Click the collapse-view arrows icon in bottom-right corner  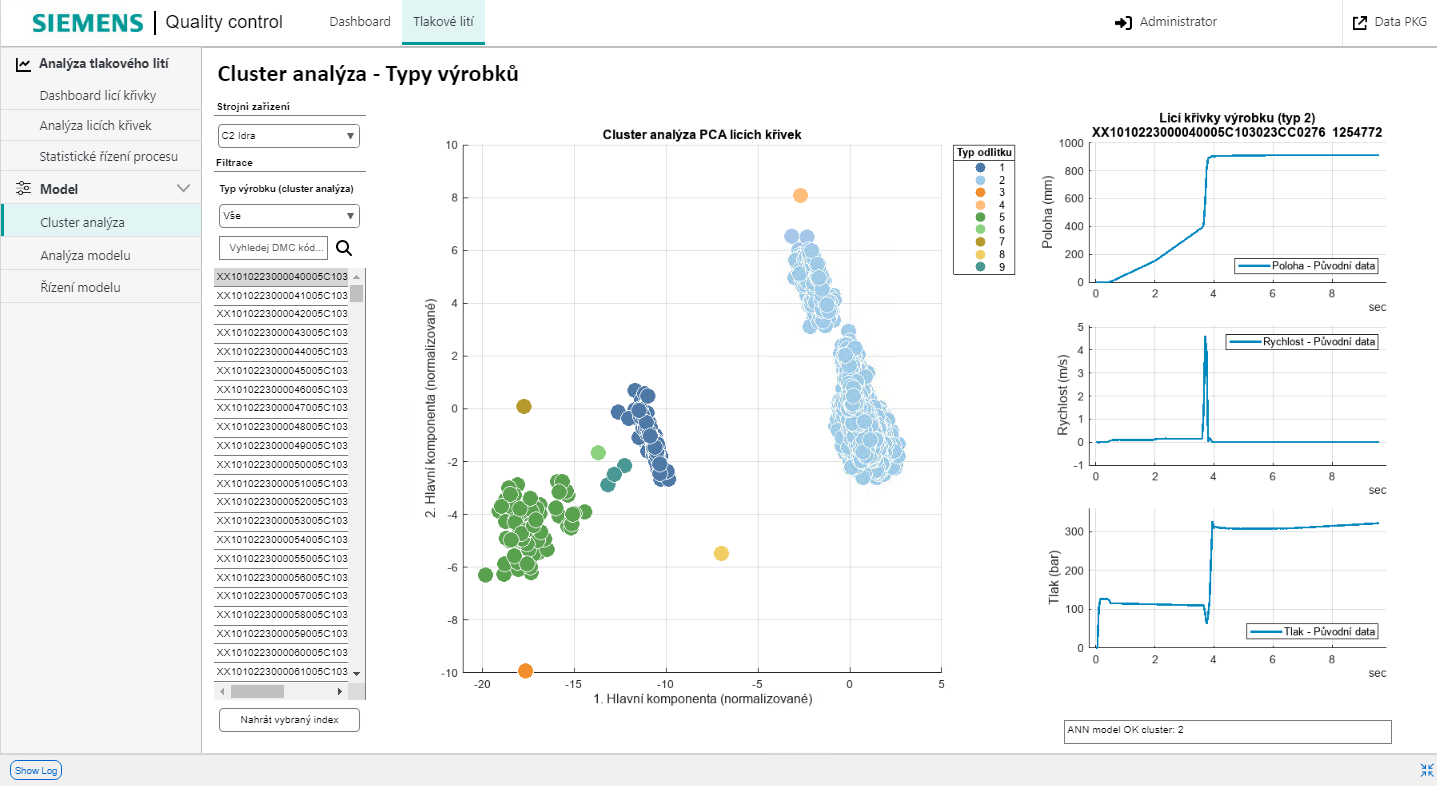tap(1427, 769)
